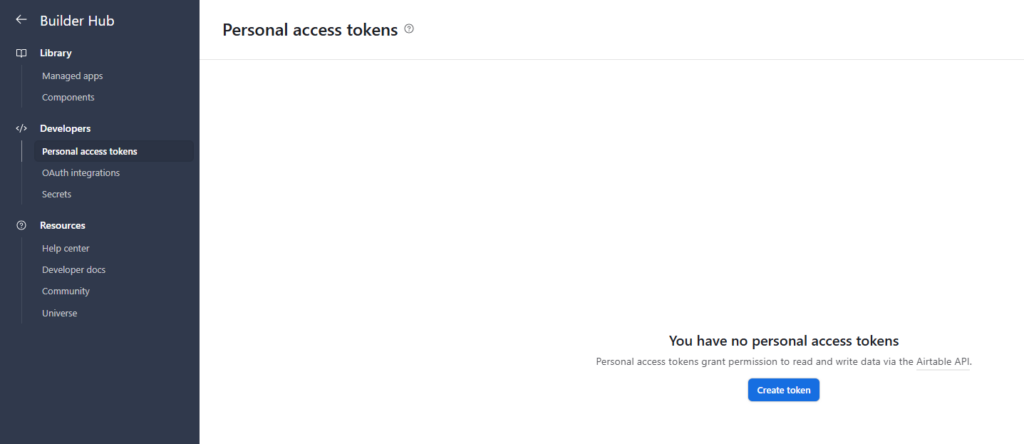Click the Library section header
The width and height of the screenshot is (1024, 444).
point(56,53)
